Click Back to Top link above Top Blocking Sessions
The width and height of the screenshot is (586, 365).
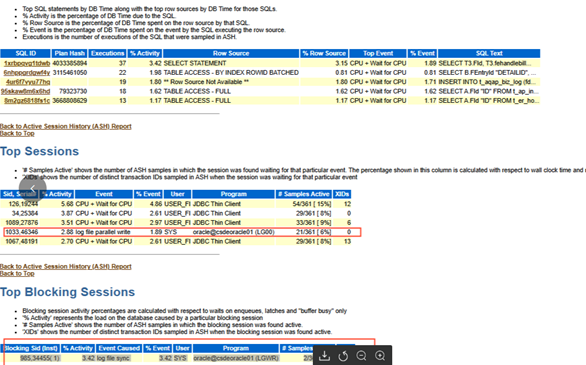pyautogui.click(x=17, y=273)
